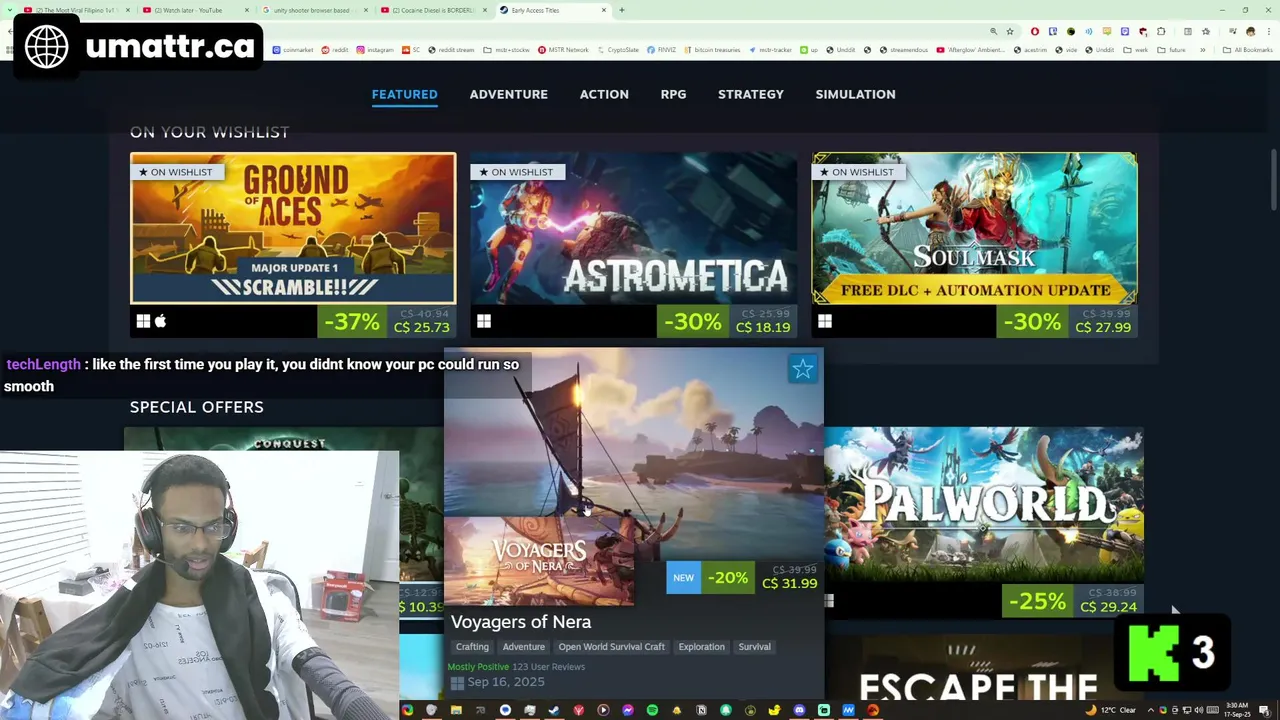The image size is (1280, 720).
Task: Switch to the ADVENTURE category tab
Action: (x=508, y=94)
